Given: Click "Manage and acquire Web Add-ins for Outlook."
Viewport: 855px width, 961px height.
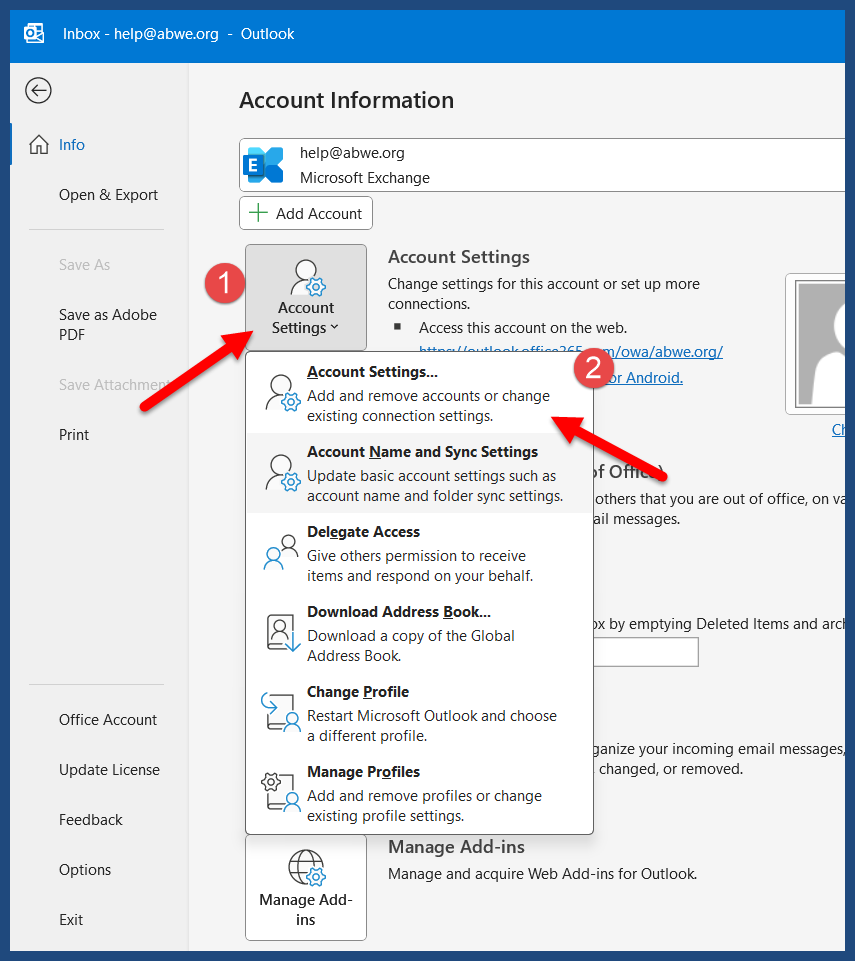Looking at the screenshot, I should coord(542,873).
